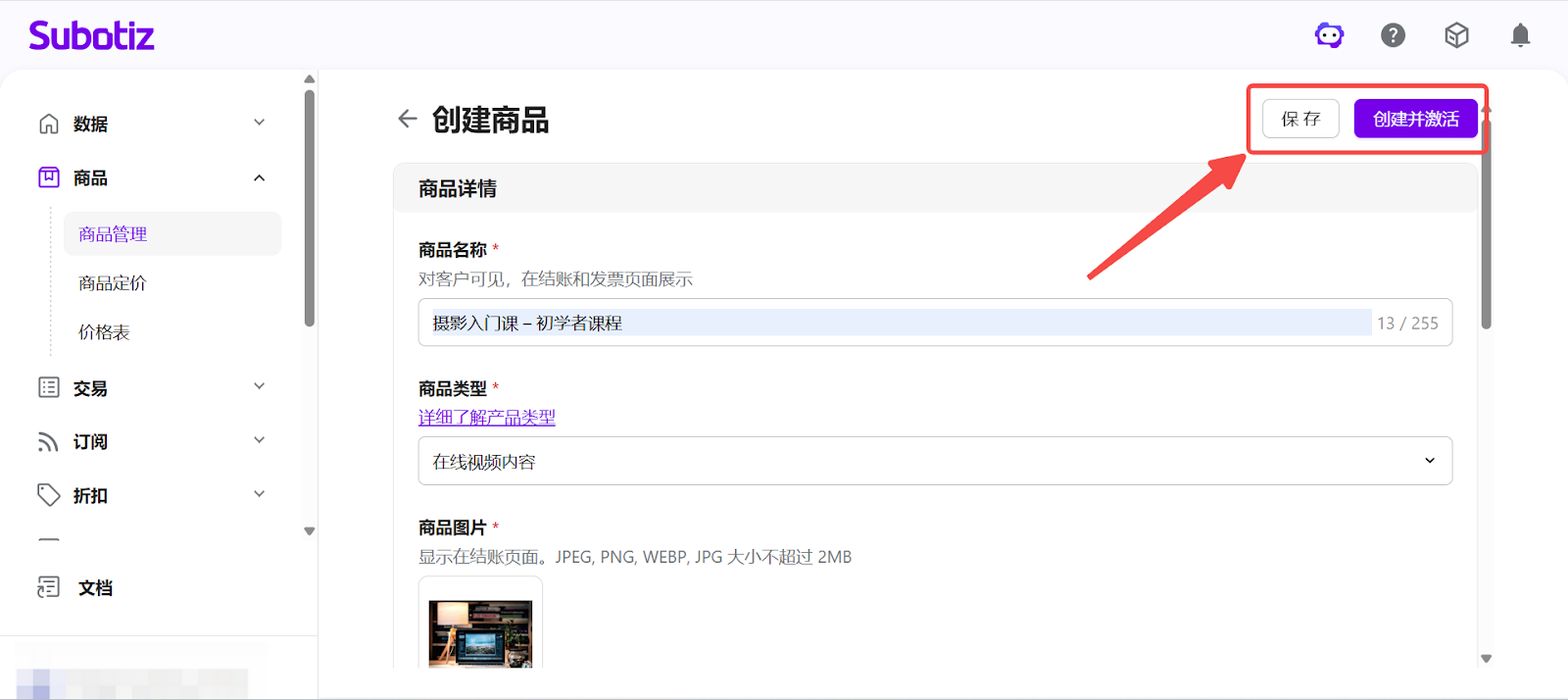The image size is (1568, 700).
Task: Open the notifications bell
Action: 1520,36
